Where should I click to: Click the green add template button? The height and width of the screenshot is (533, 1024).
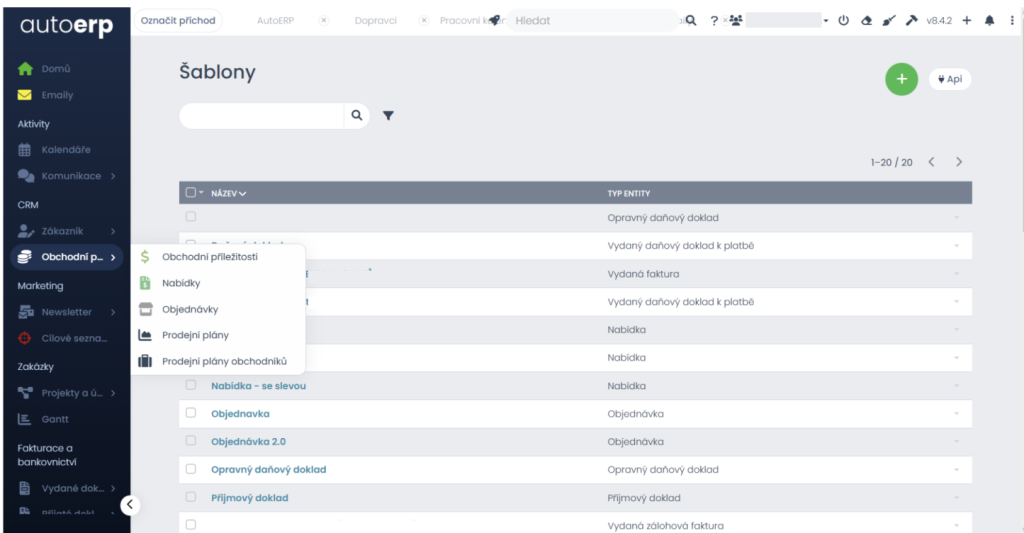[901, 79]
